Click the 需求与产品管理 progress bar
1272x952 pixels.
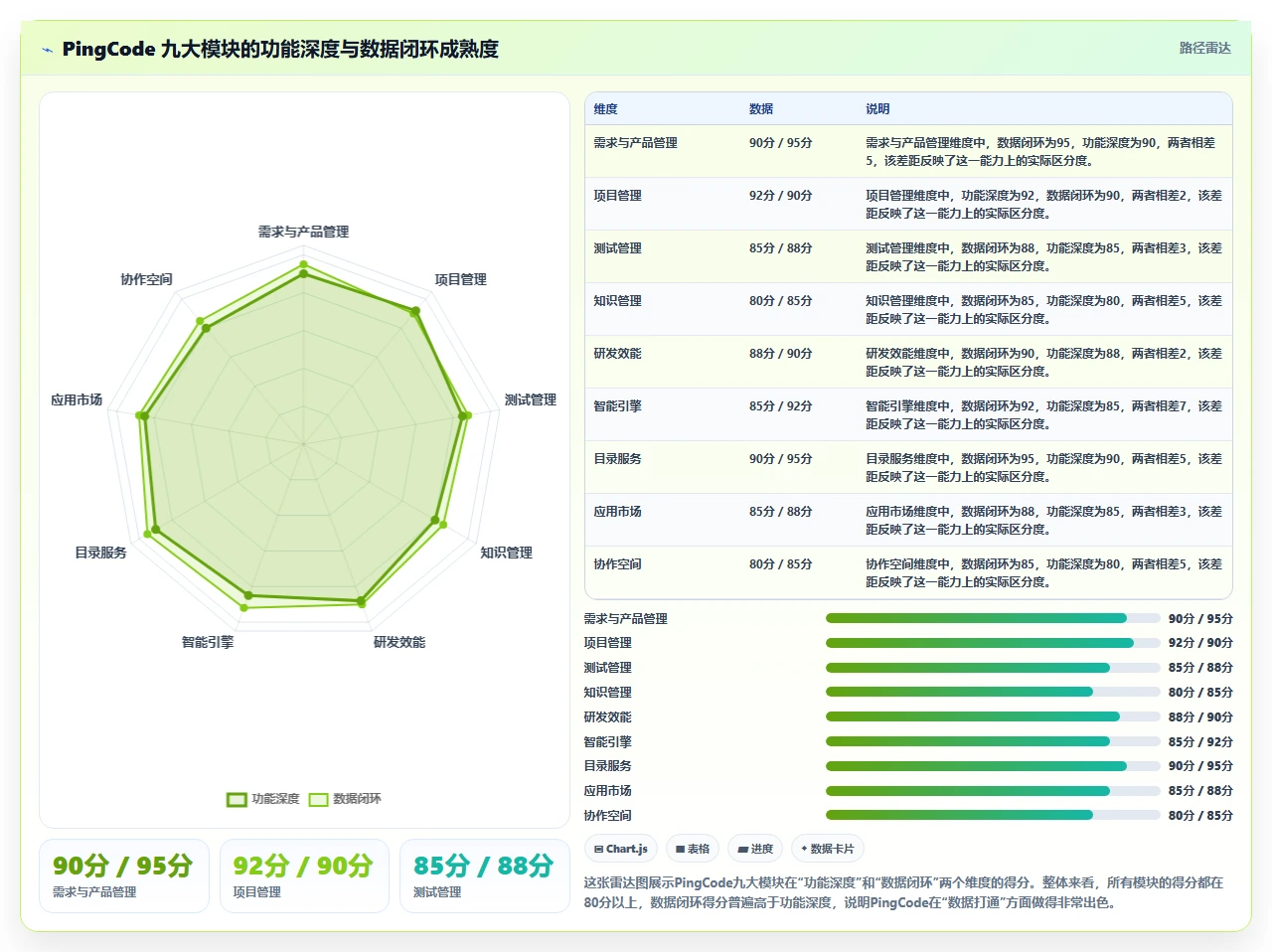993,618
